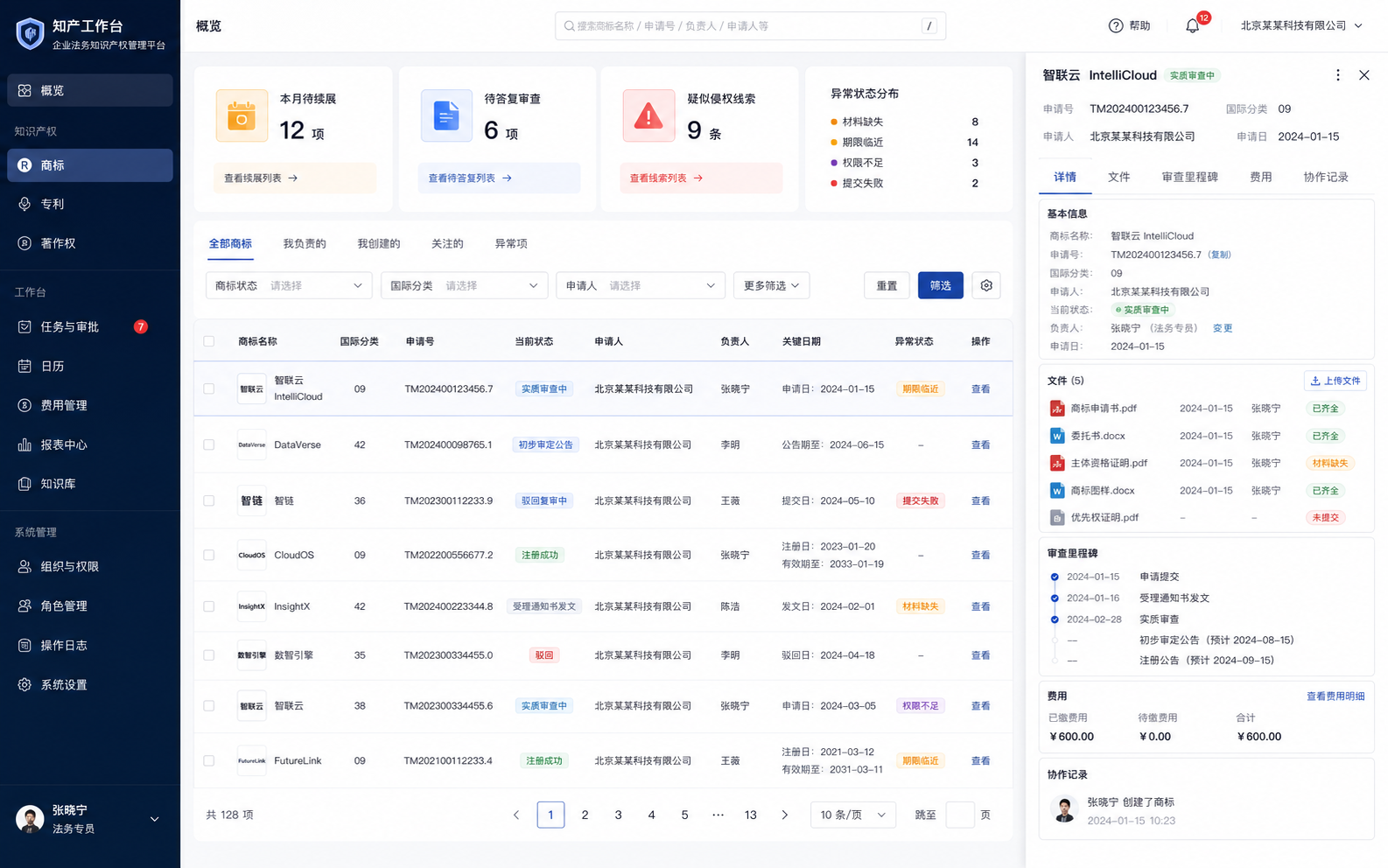Open 报表中心 from the sidebar
The width and height of the screenshot is (1388, 868).
point(90,444)
